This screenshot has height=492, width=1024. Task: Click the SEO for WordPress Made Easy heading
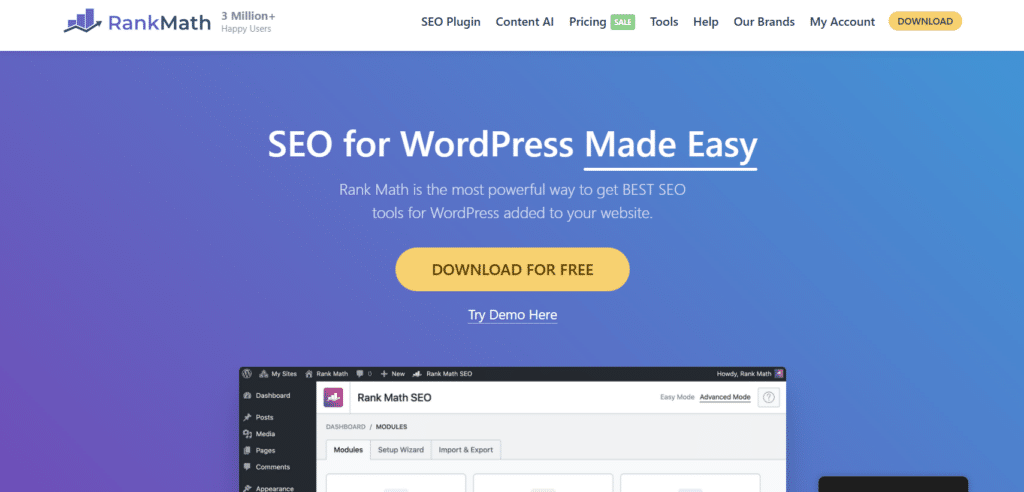[x=513, y=144]
